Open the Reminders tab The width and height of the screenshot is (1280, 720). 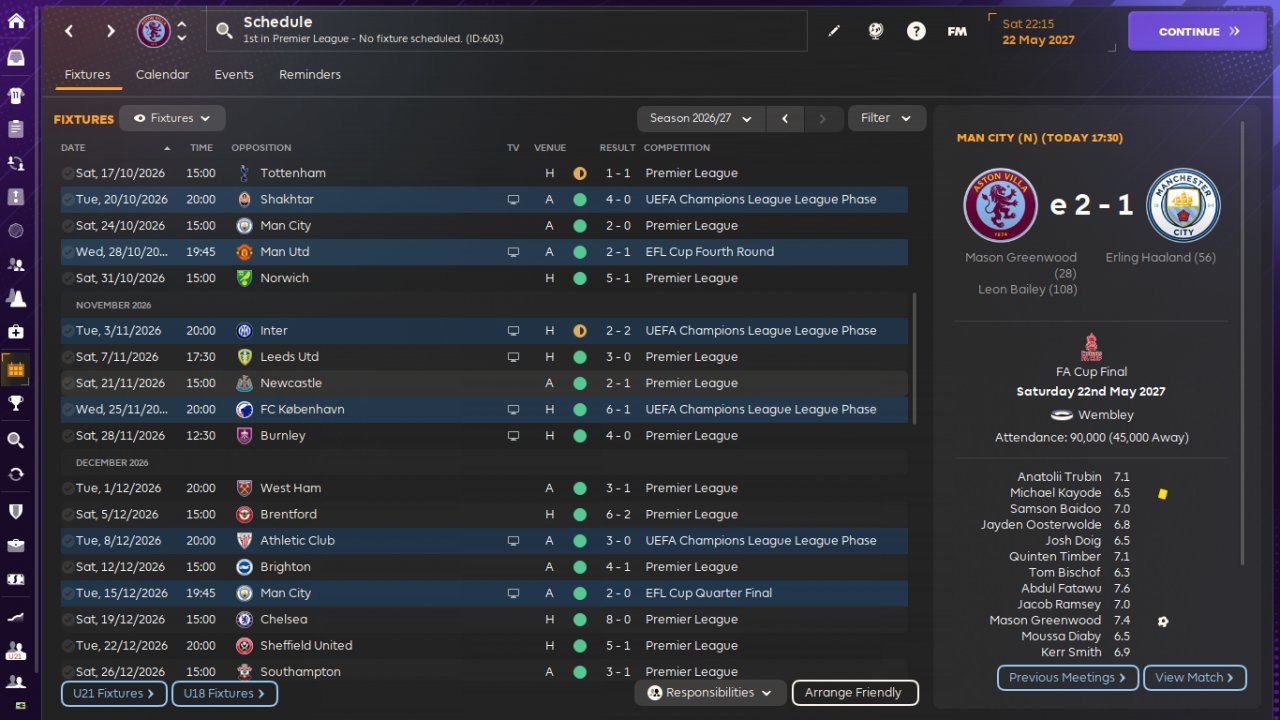point(310,75)
